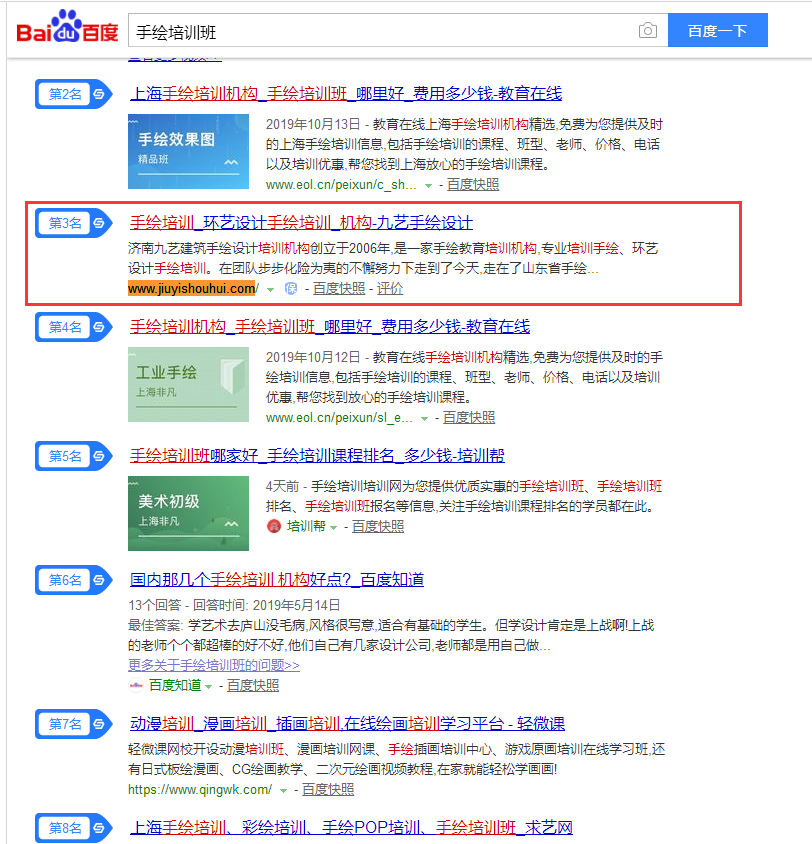812x844 pixels.
Task: Expand dropdown arrow beside https://www.qingwk.com/
Action: (283, 791)
